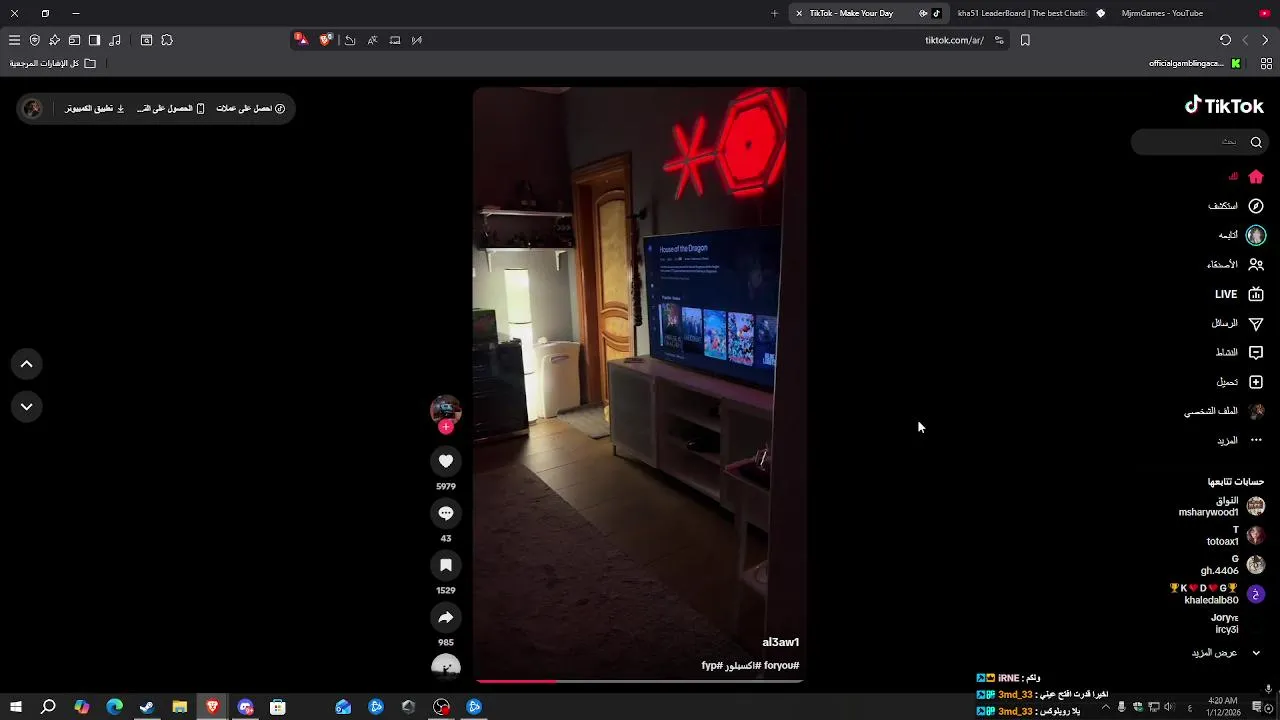Share the video with the arrow icon
This screenshot has height=720, width=1280.
tap(446, 617)
